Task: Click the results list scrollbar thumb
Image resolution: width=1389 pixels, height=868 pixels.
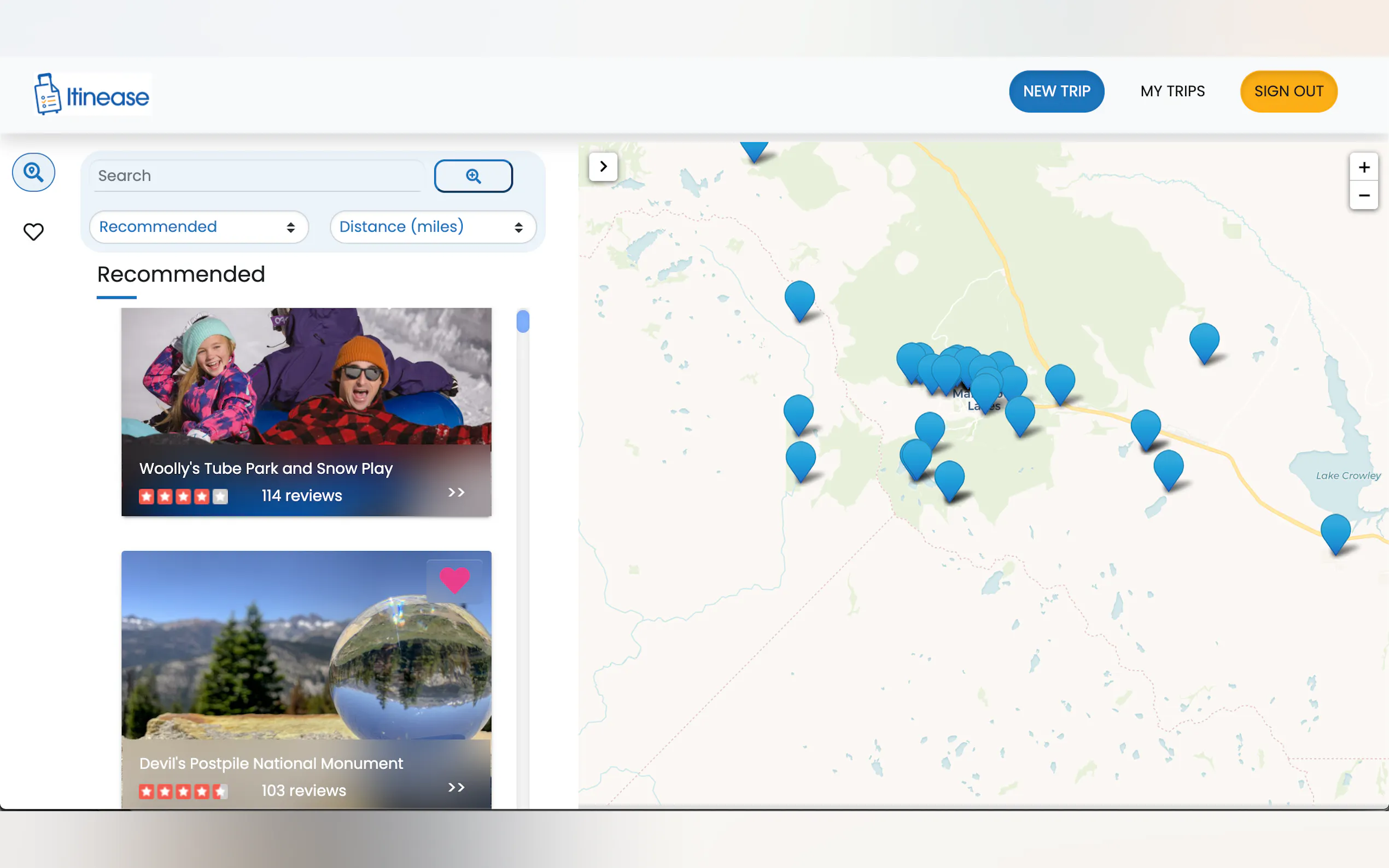Action: pyautogui.click(x=523, y=321)
